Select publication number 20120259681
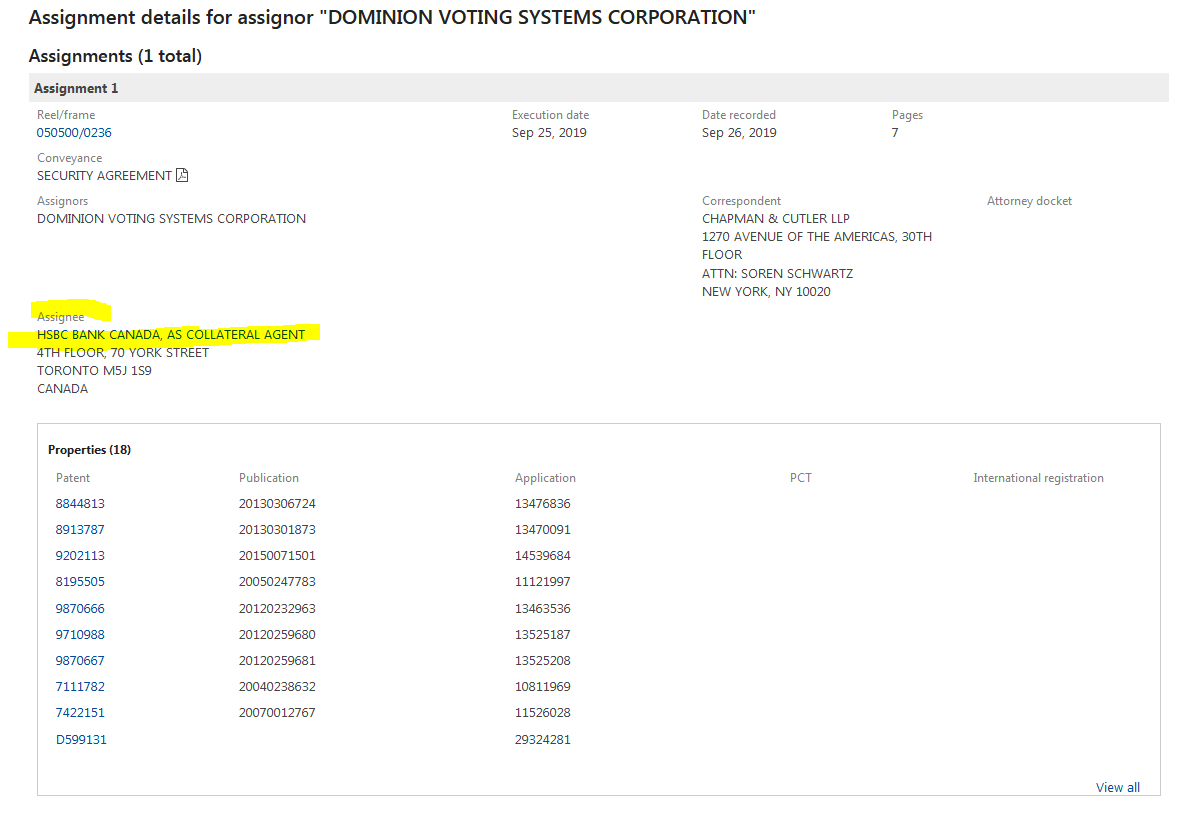The height and width of the screenshot is (825, 1202). (277, 661)
